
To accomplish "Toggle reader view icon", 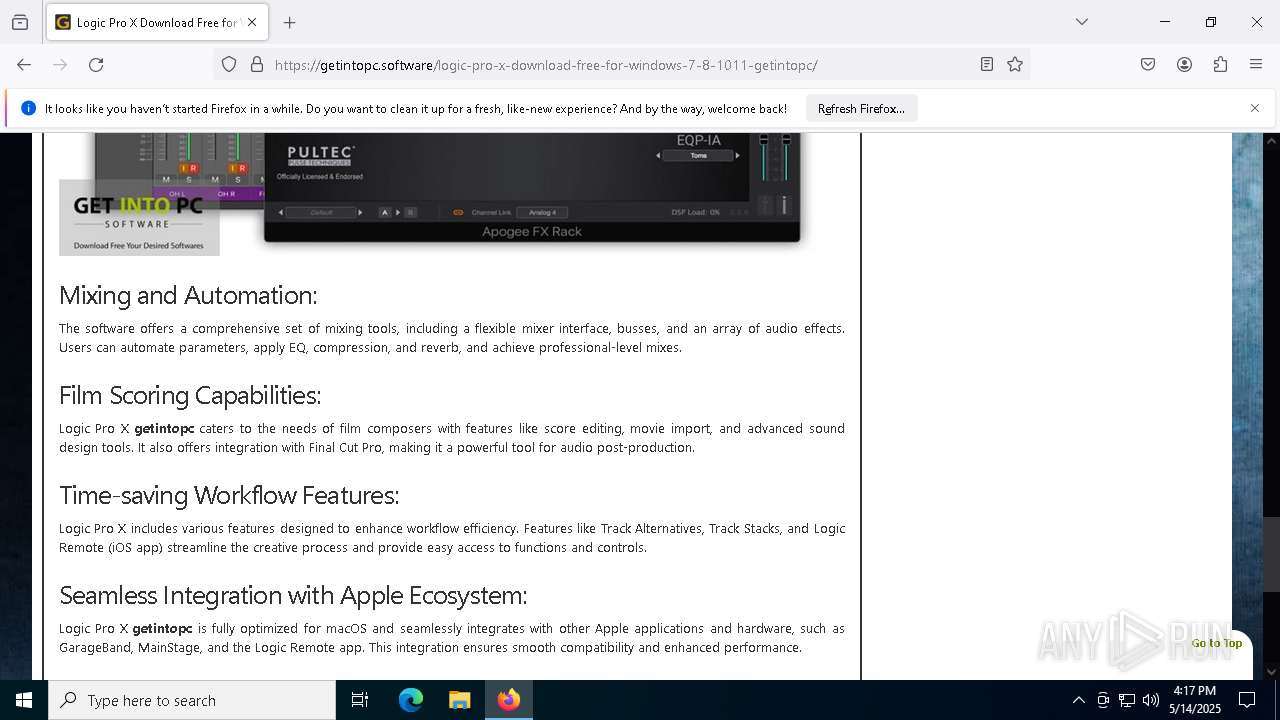I will [x=986, y=64].
